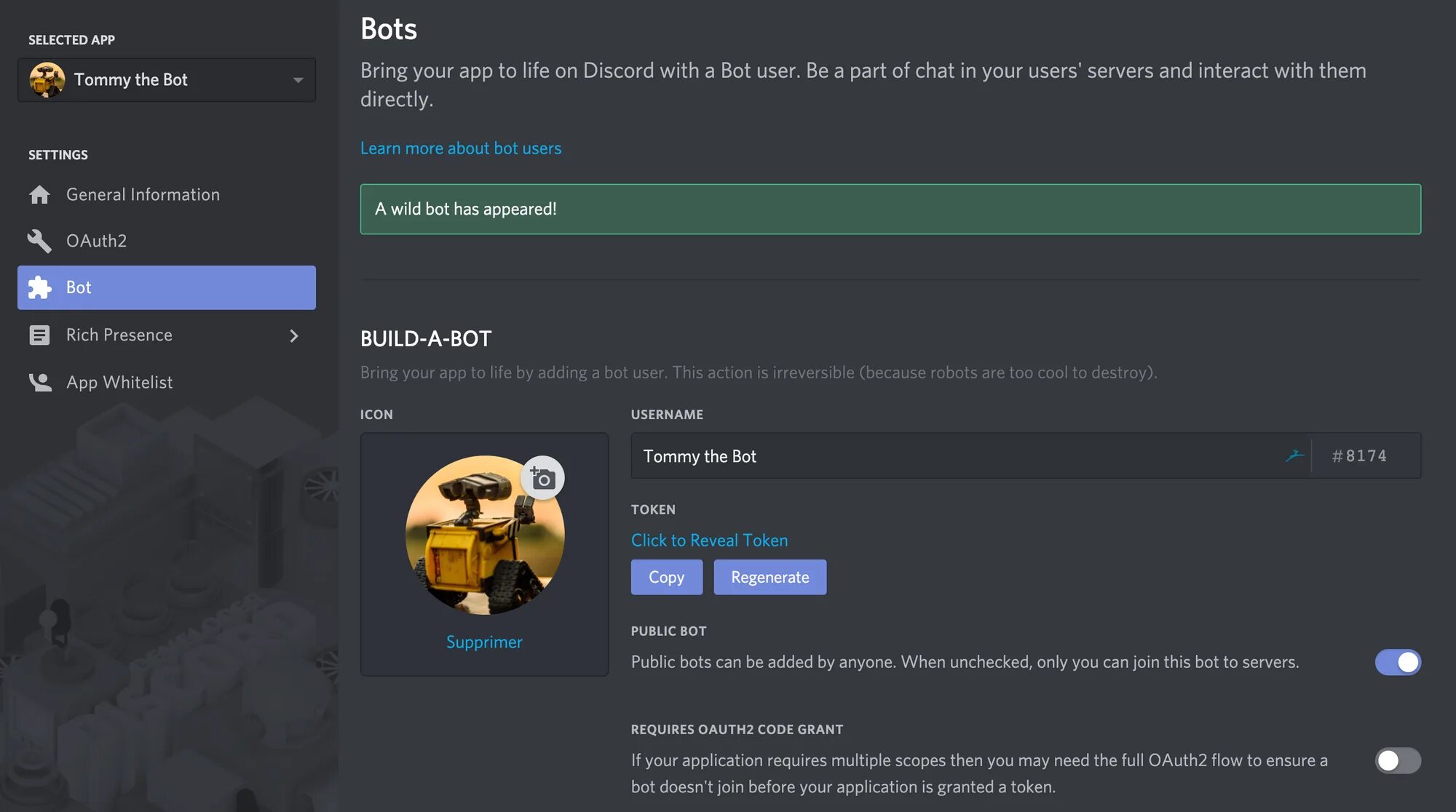This screenshot has width=1456, height=812.
Task: Click to Reveal Token link
Action: [x=709, y=540]
